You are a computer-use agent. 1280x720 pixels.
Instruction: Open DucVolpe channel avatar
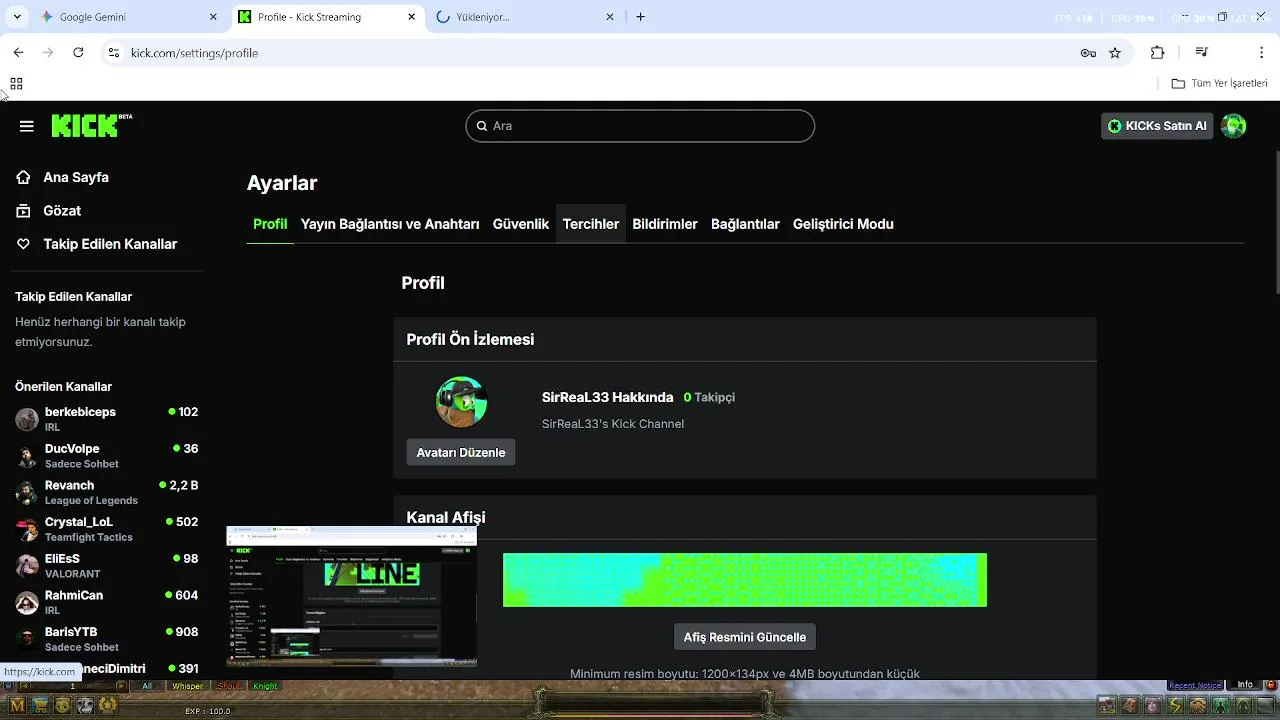click(x=27, y=456)
